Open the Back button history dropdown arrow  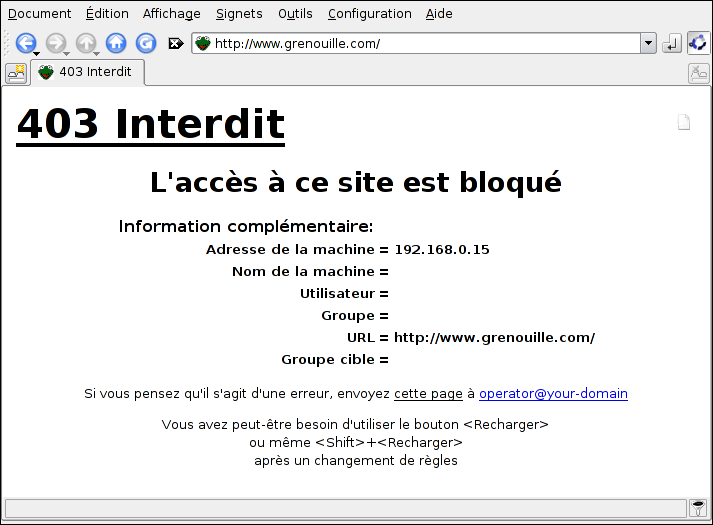point(37,53)
